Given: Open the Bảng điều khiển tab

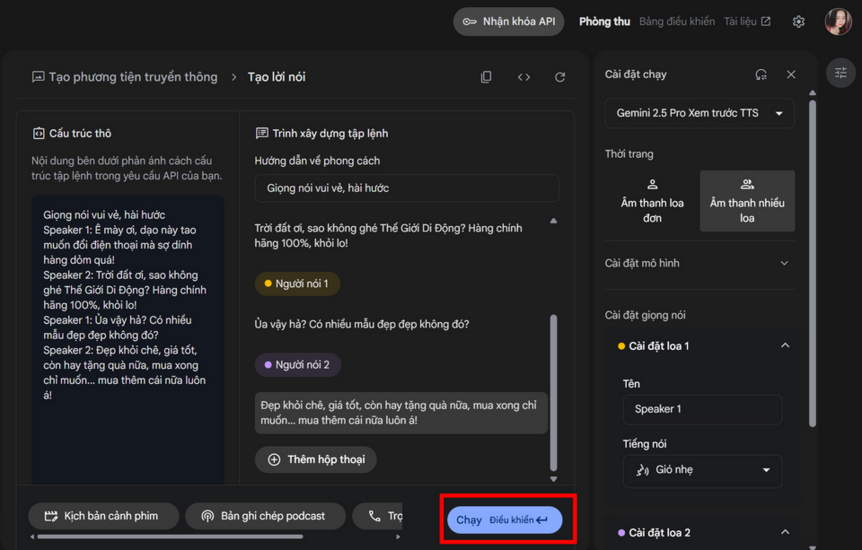Looking at the screenshot, I should point(676,21).
